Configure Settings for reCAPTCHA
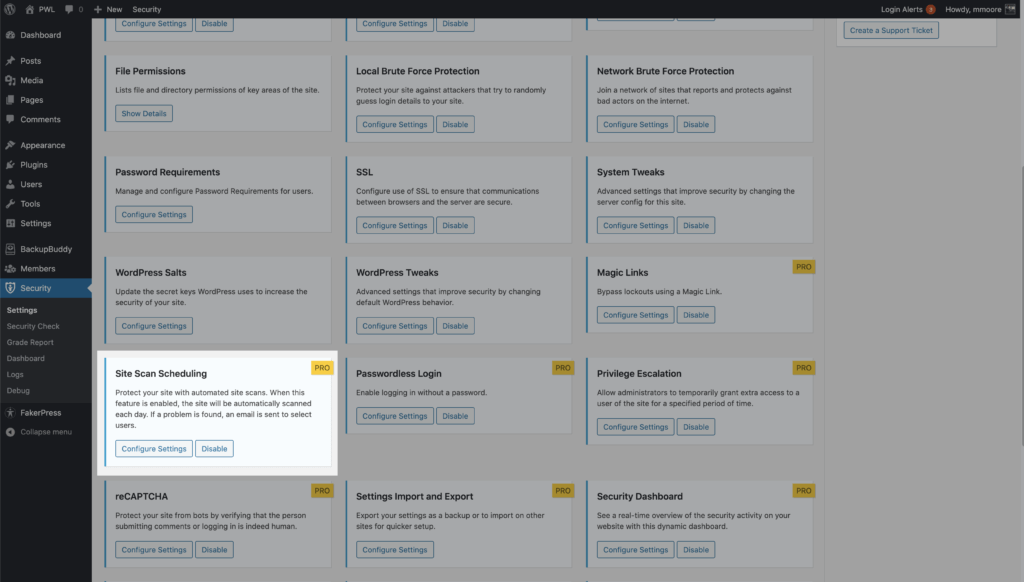This screenshot has width=1024, height=582. pos(153,550)
